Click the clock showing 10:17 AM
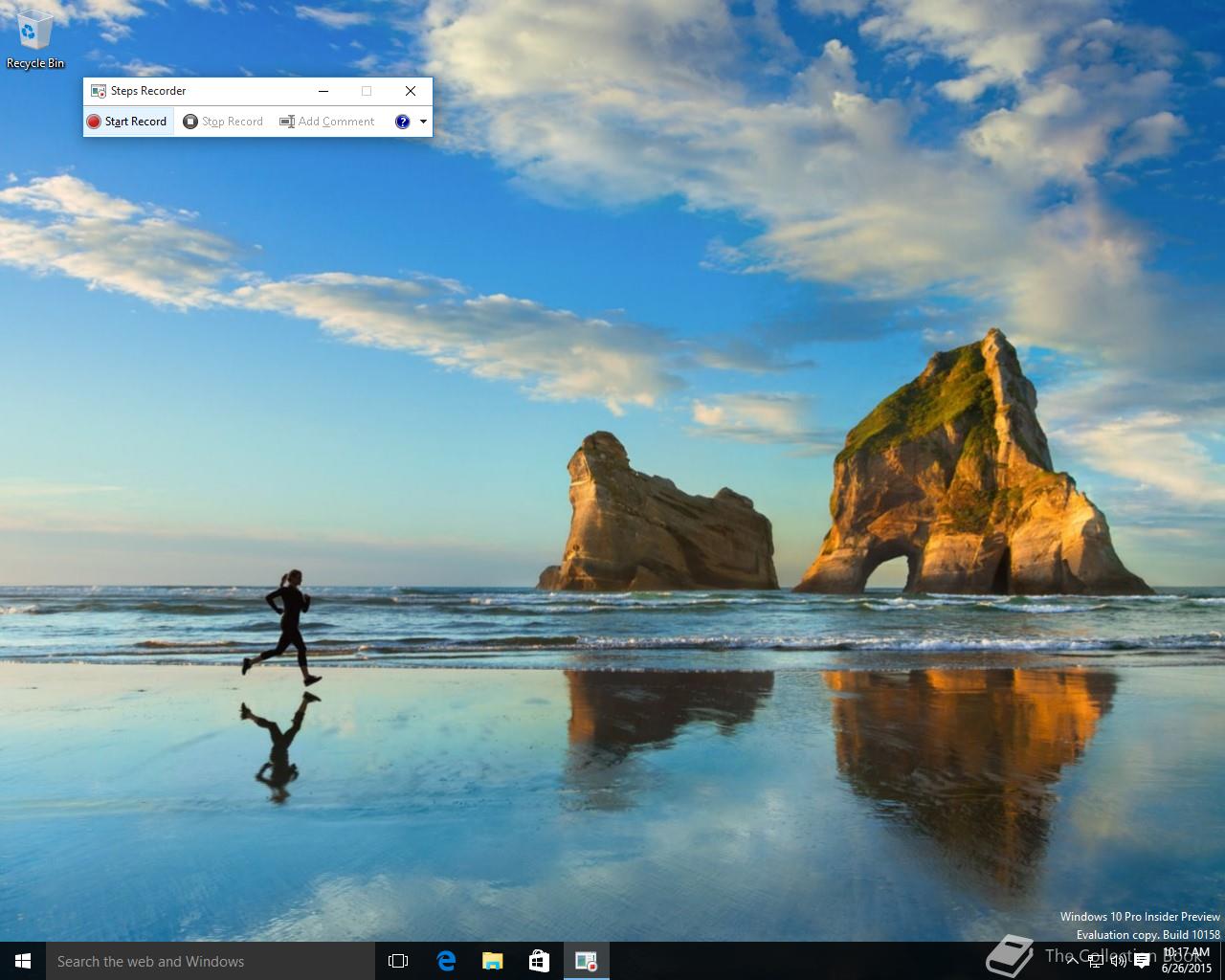This screenshot has height=980, width=1225. (1187, 961)
